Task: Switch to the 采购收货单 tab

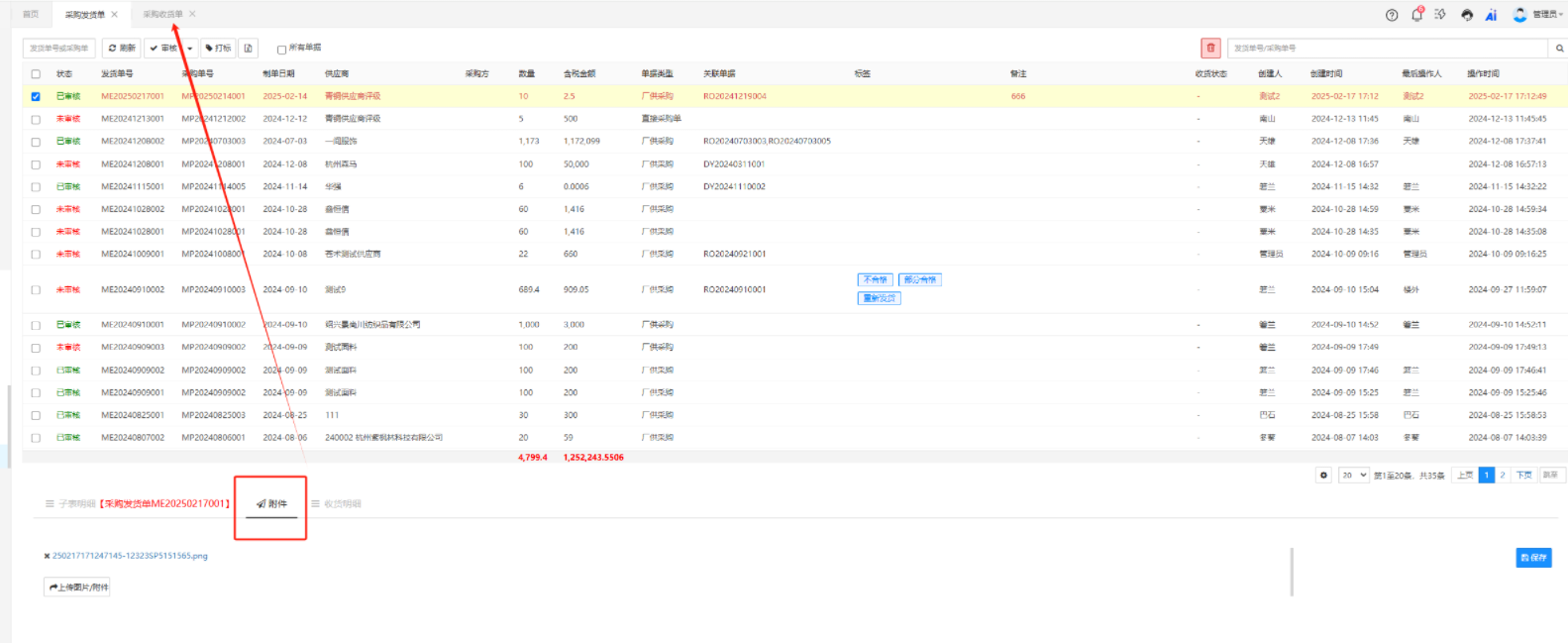Action: (x=162, y=14)
